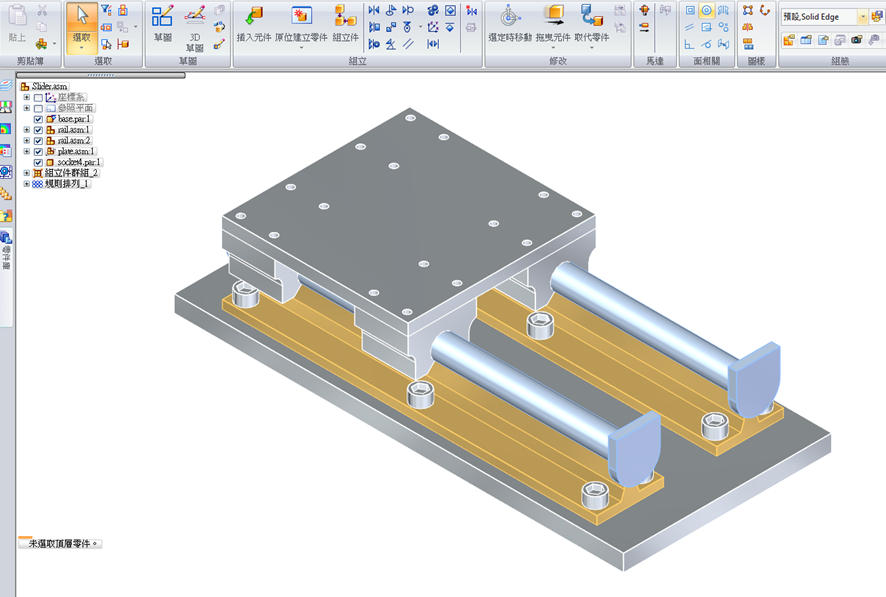The image size is (886, 597).
Task: Click the camera icon in 組態 group
Action: tap(857, 40)
